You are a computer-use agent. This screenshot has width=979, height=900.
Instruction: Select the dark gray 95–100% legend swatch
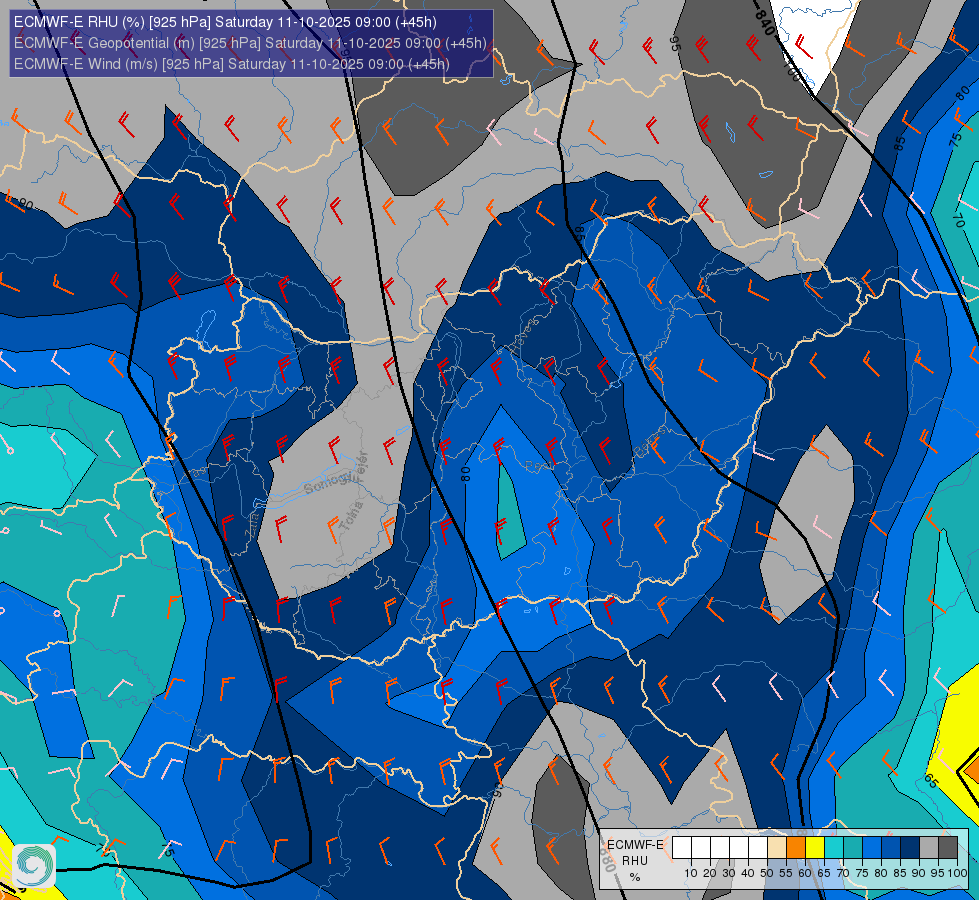pos(948,847)
